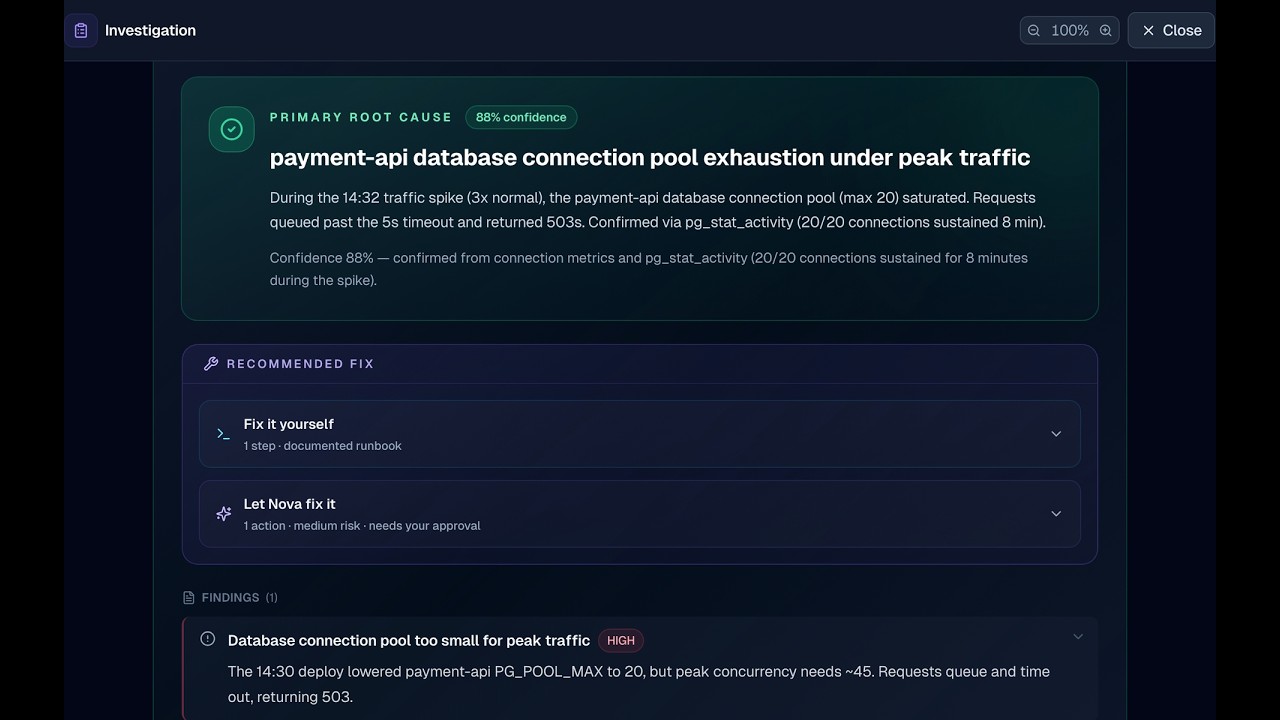
Task: Zoom in with the plus magnifier icon
Action: (1105, 31)
